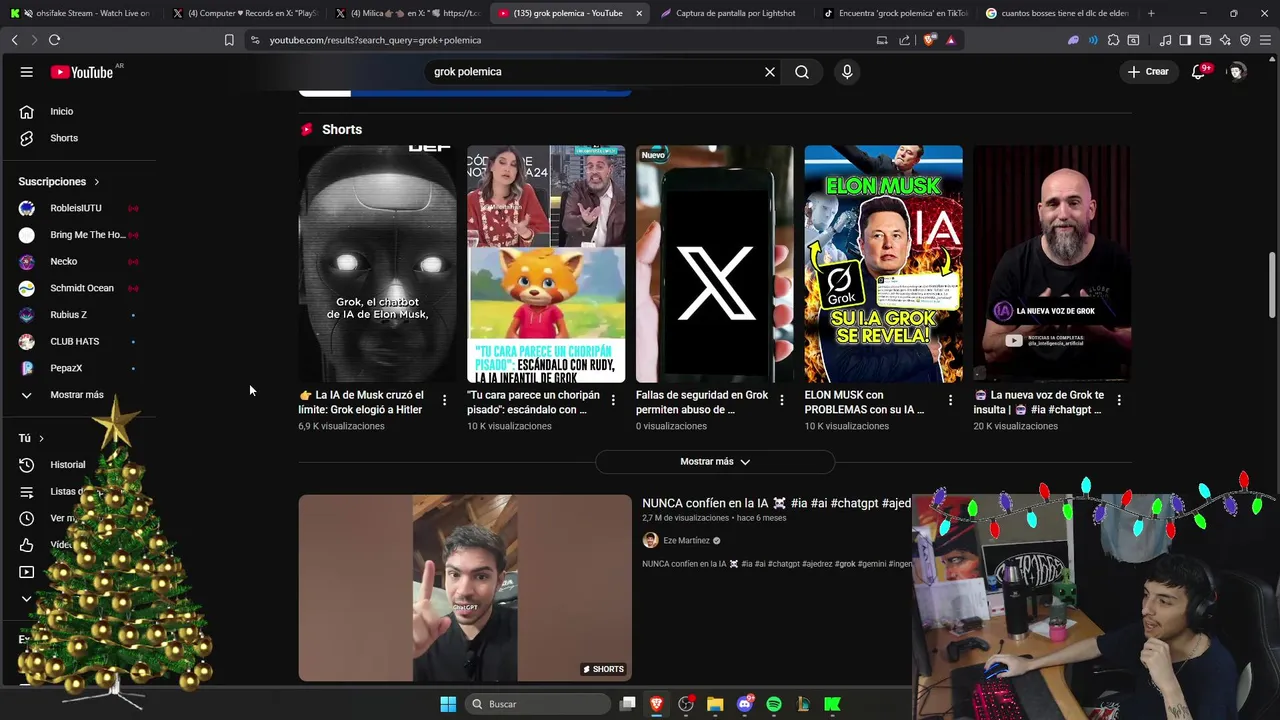The height and width of the screenshot is (720, 1280).
Task: Open options menu for ELON MUSK short
Action: coord(950,400)
